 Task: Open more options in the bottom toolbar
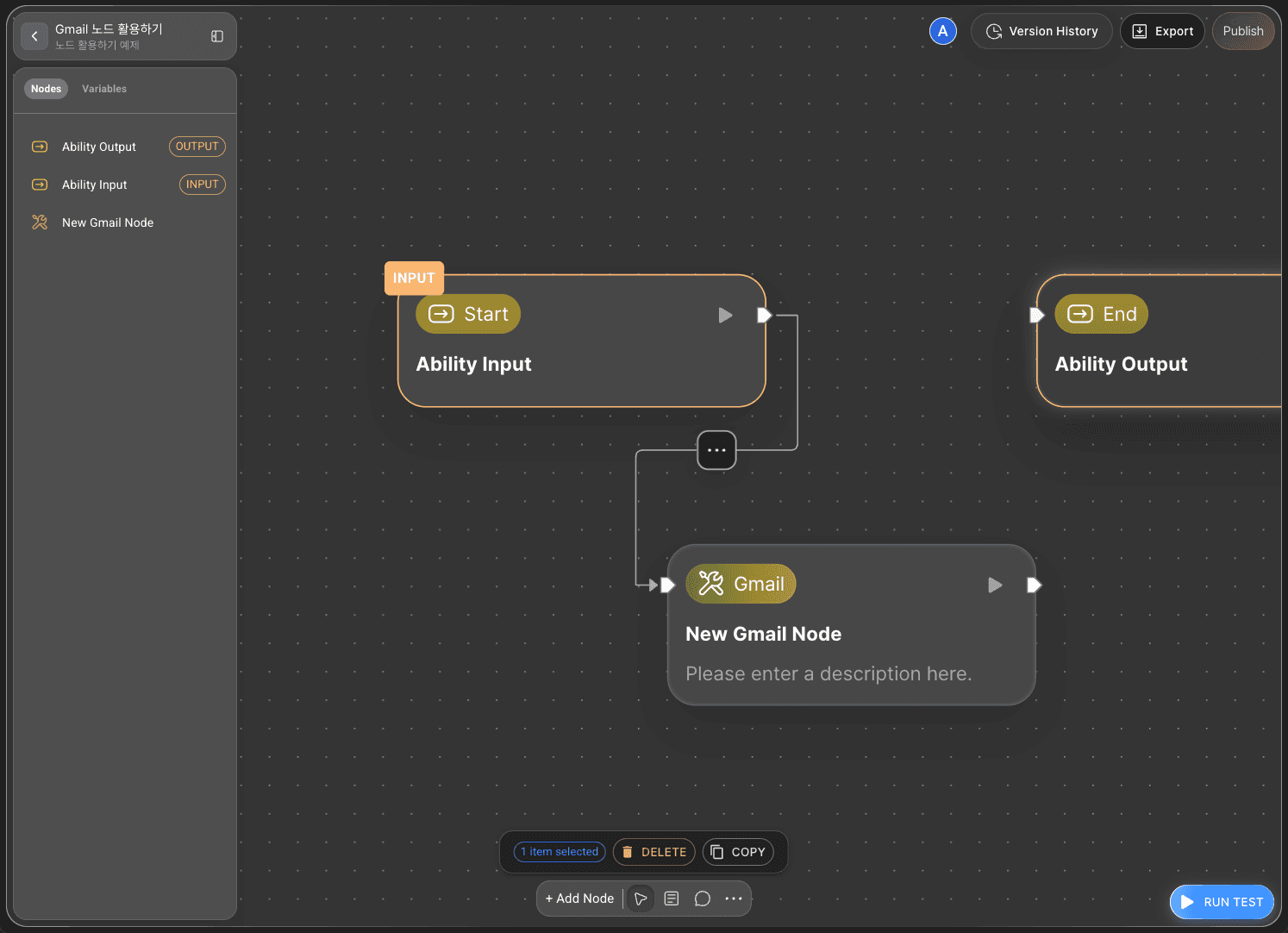click(734, 899)
